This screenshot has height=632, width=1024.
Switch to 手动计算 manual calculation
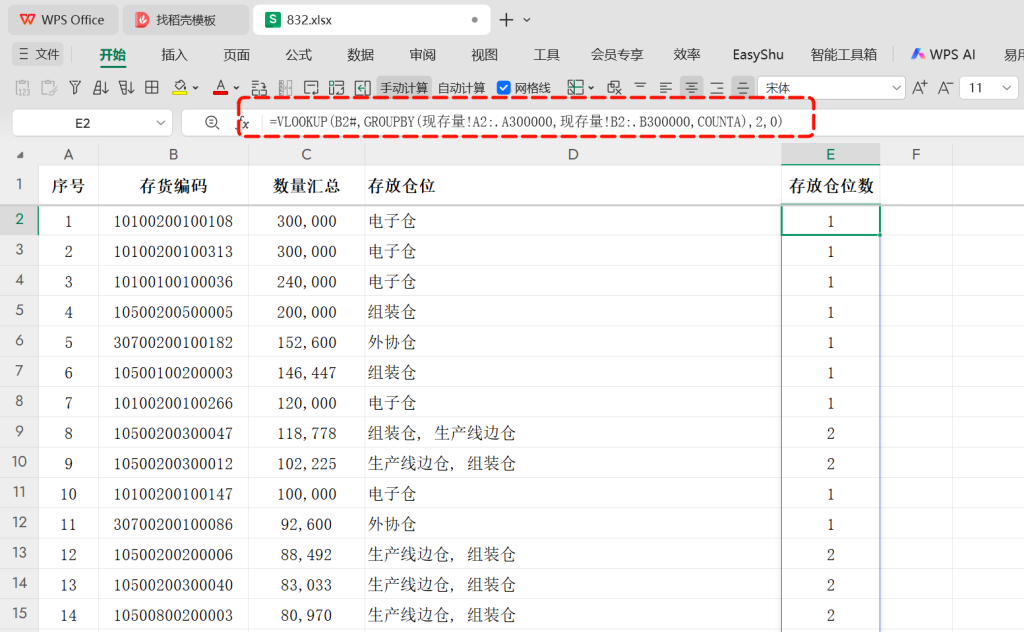tap(404, 88)
